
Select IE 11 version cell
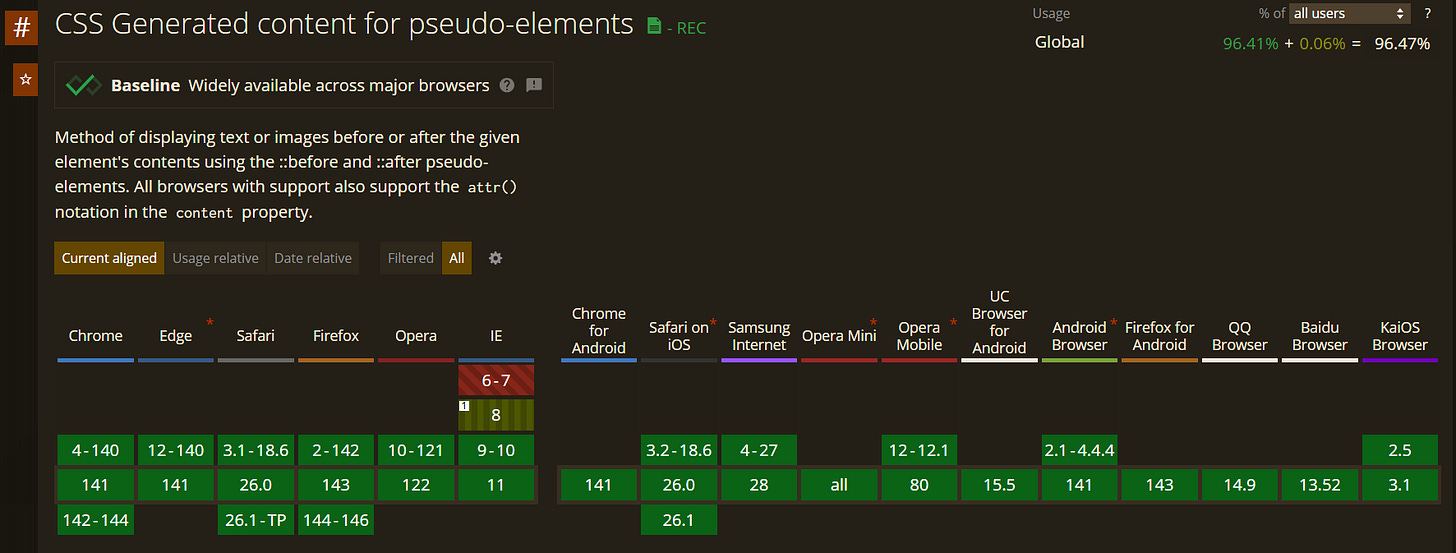pyautogui.click(x=496, y=485)
